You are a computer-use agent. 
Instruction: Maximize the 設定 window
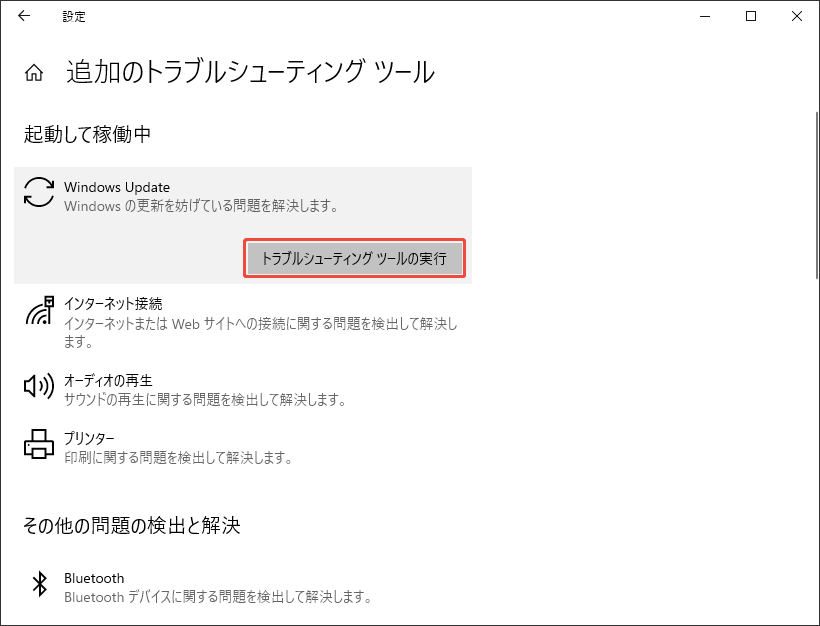click(x=751, y=16)
